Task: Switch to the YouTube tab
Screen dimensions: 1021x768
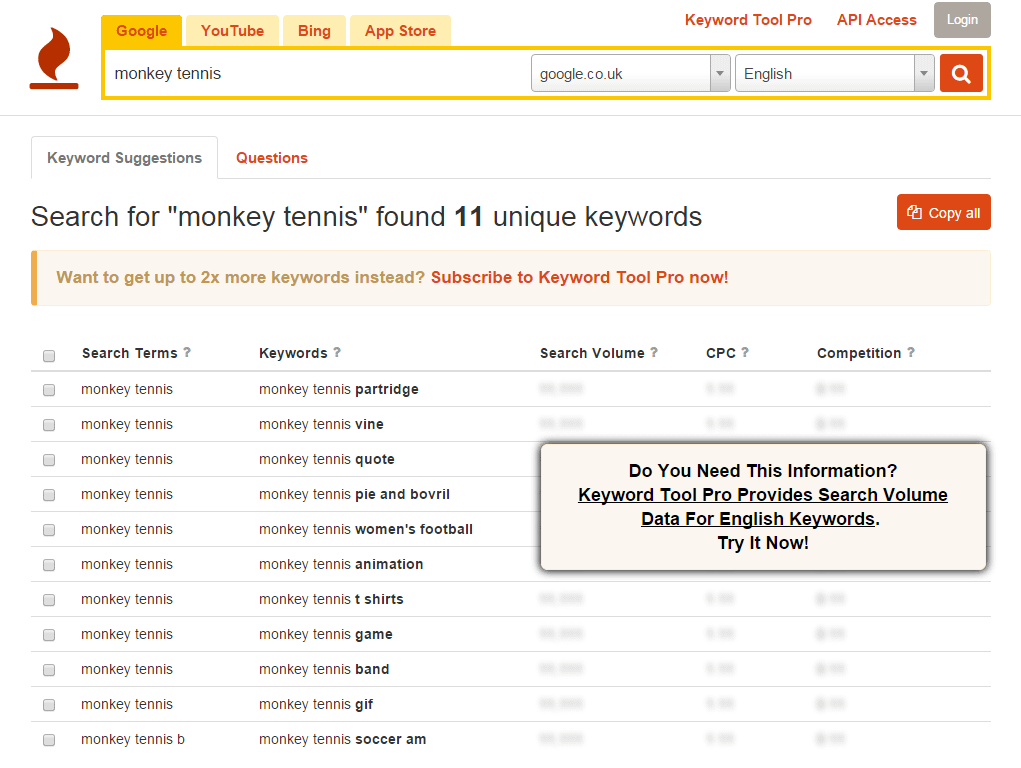Action: click(x=232, y=31)
